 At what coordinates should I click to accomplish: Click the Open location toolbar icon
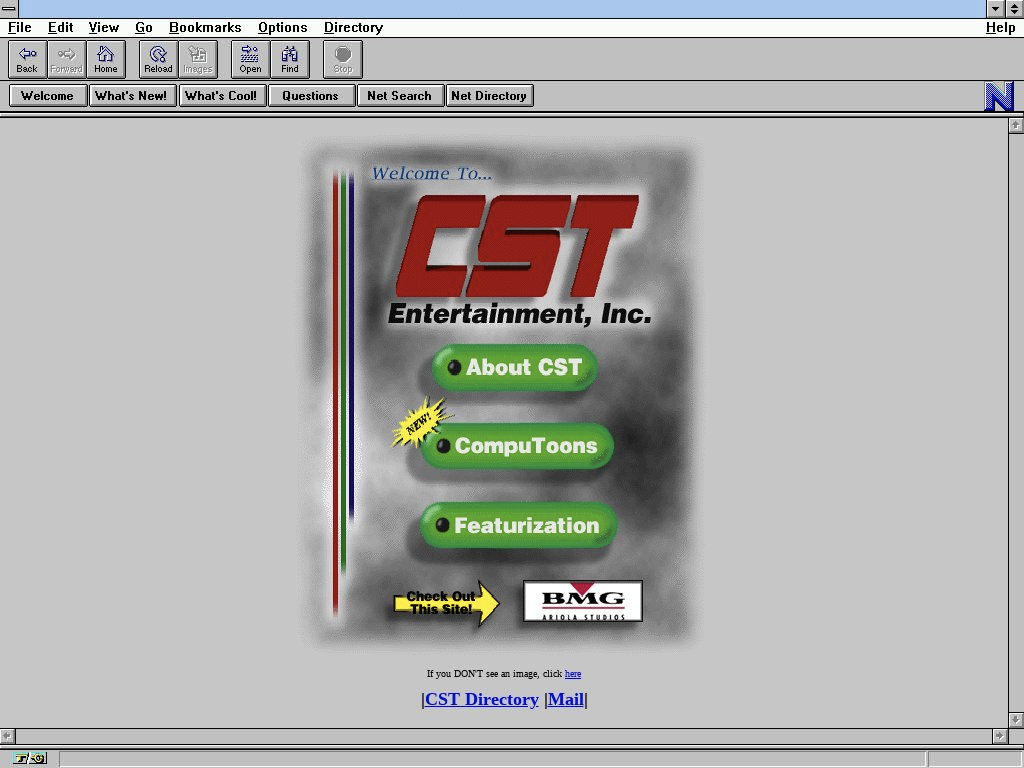250,59
